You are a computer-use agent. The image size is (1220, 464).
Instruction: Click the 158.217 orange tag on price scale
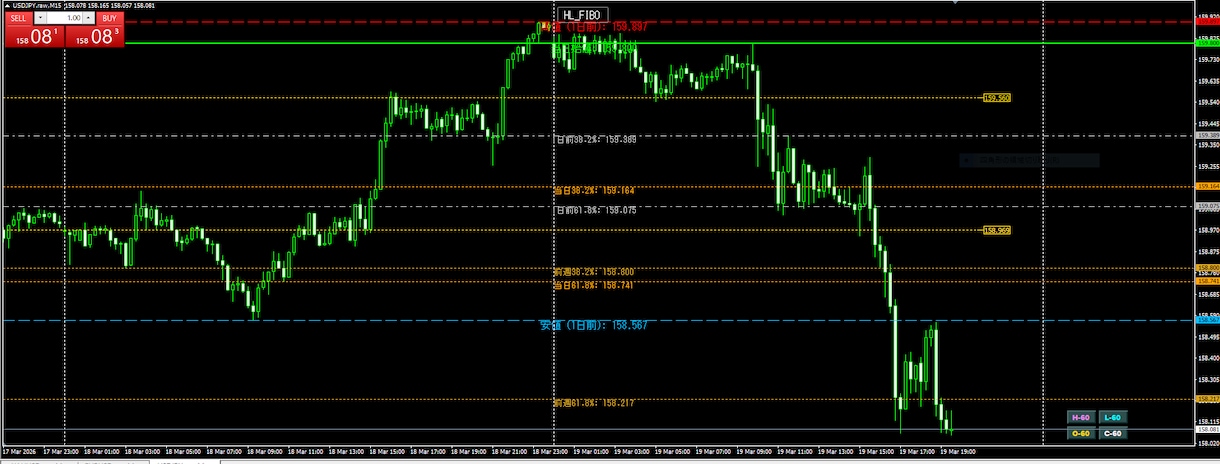pyautogui.click(x=1207, y=399)
